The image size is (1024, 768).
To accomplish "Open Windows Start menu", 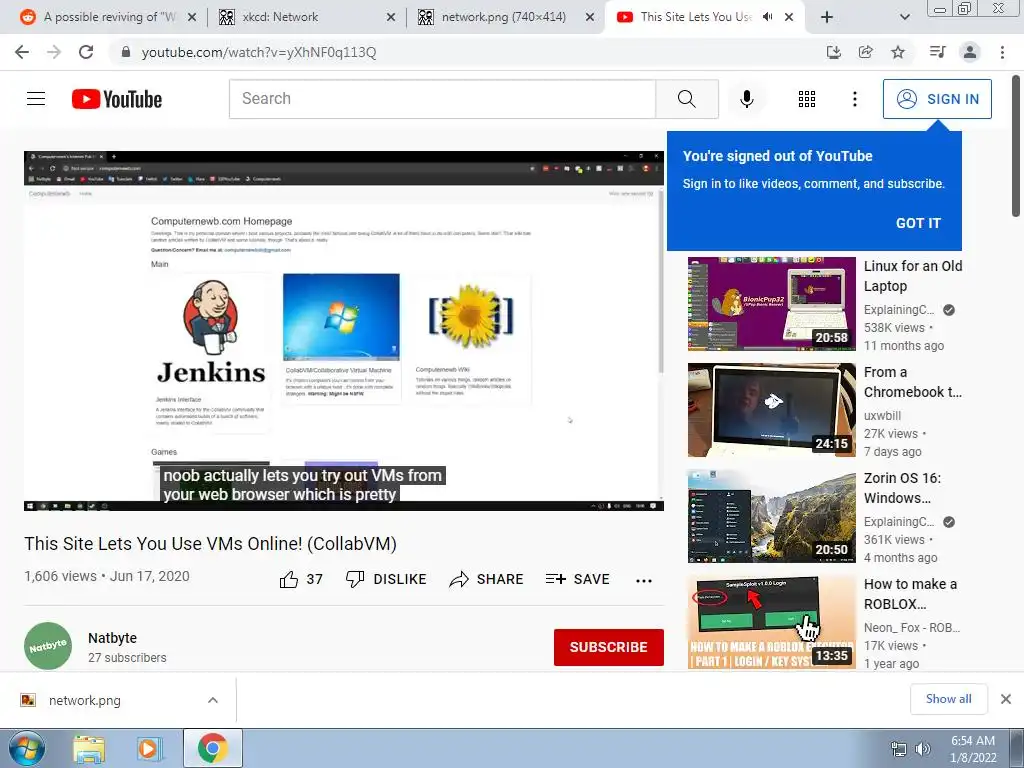I will [27, 749].
